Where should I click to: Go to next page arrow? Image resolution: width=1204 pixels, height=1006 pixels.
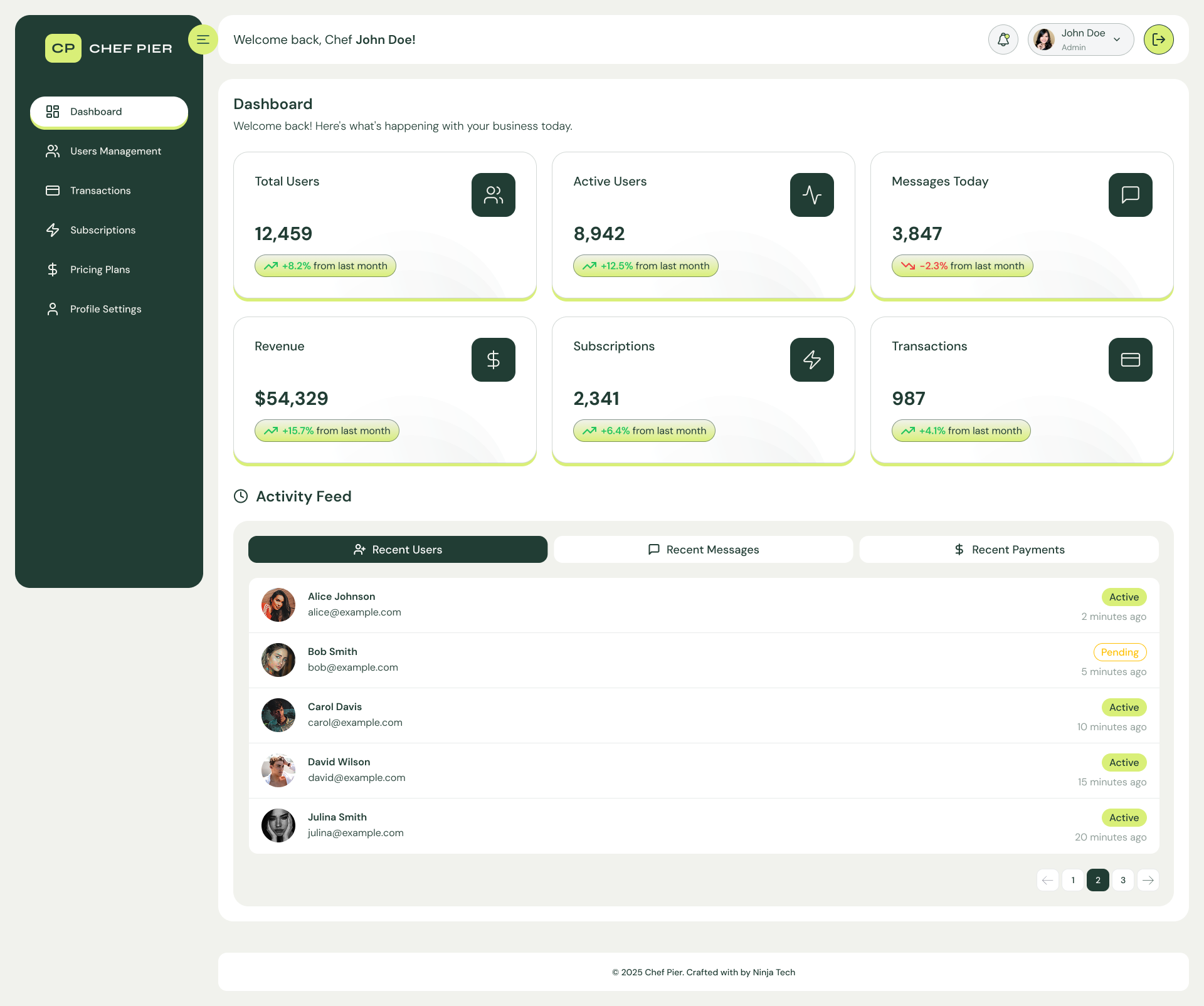point(1148,880)
